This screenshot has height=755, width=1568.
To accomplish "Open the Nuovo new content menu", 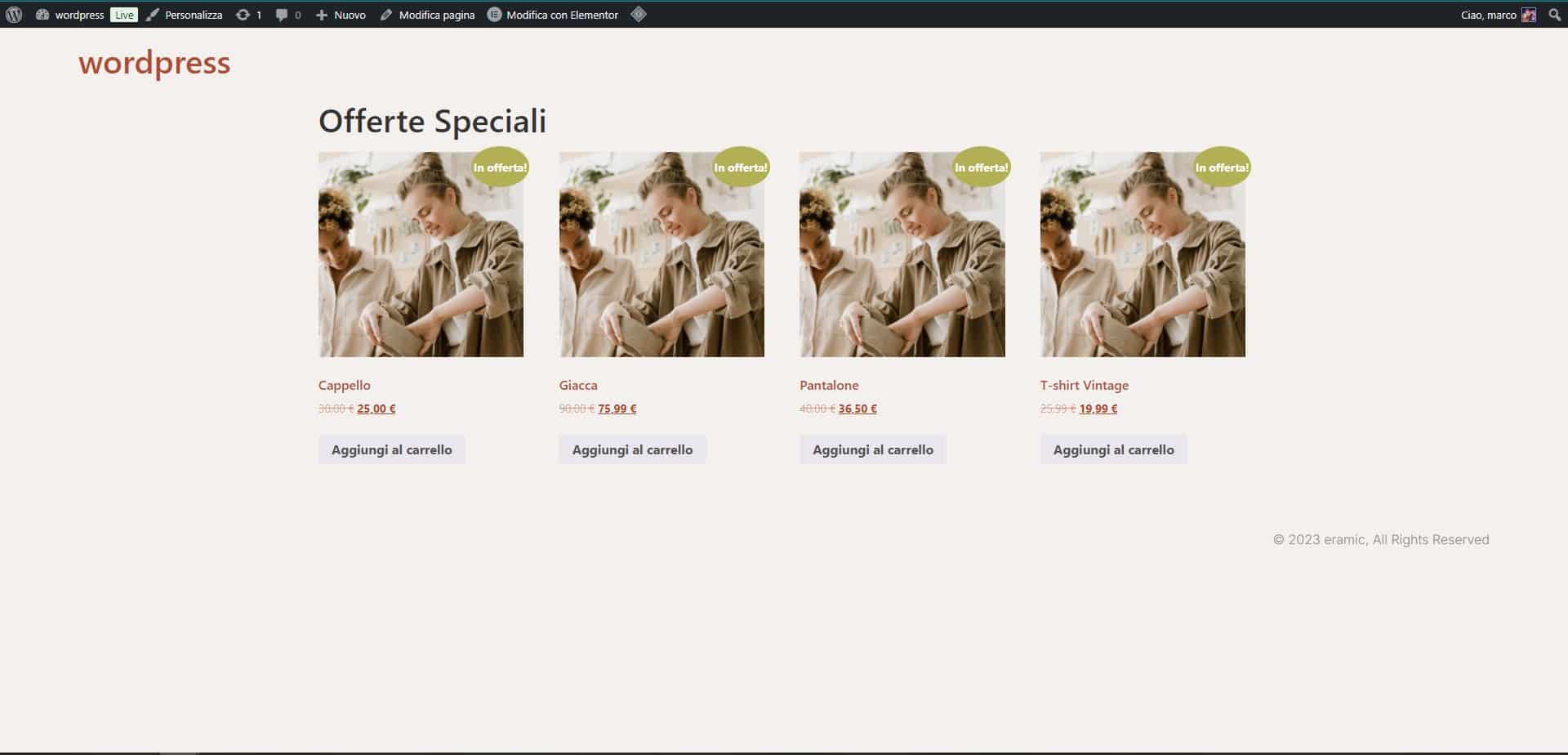I will click(341, 15).
